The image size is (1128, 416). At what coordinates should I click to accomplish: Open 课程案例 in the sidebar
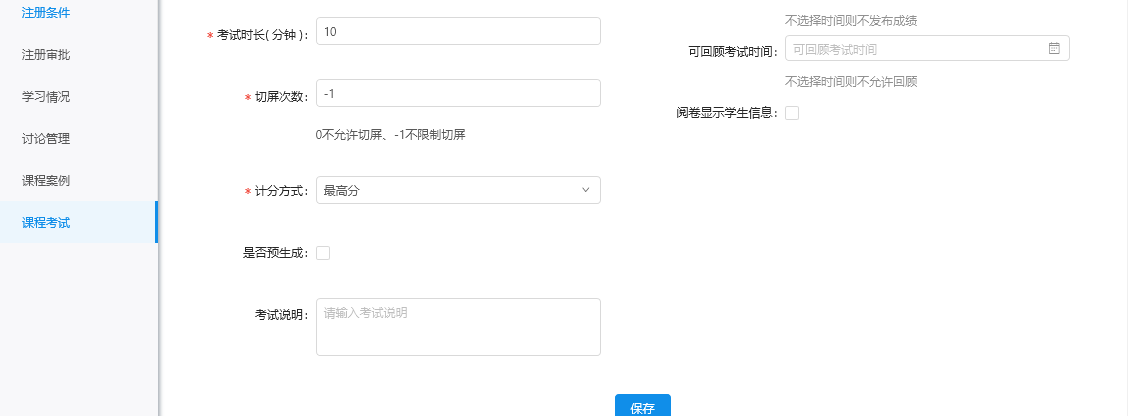[46, 181]
